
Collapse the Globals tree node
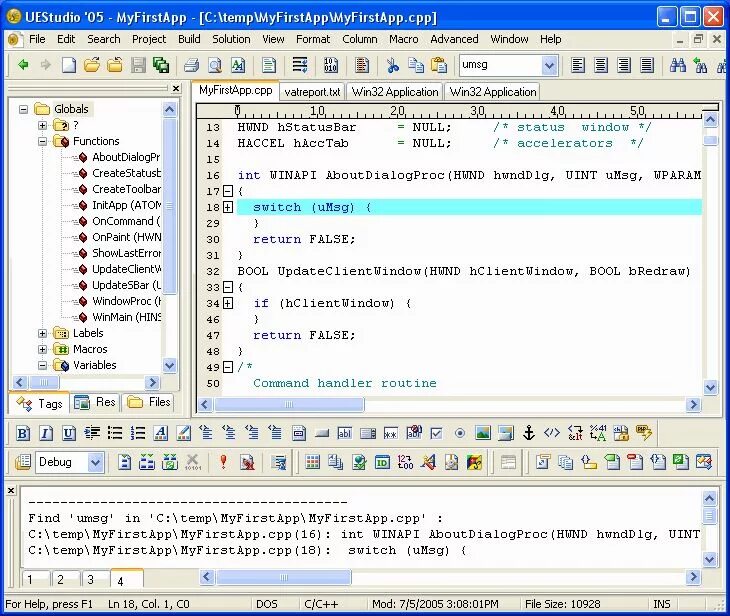[x=23, y=109]
